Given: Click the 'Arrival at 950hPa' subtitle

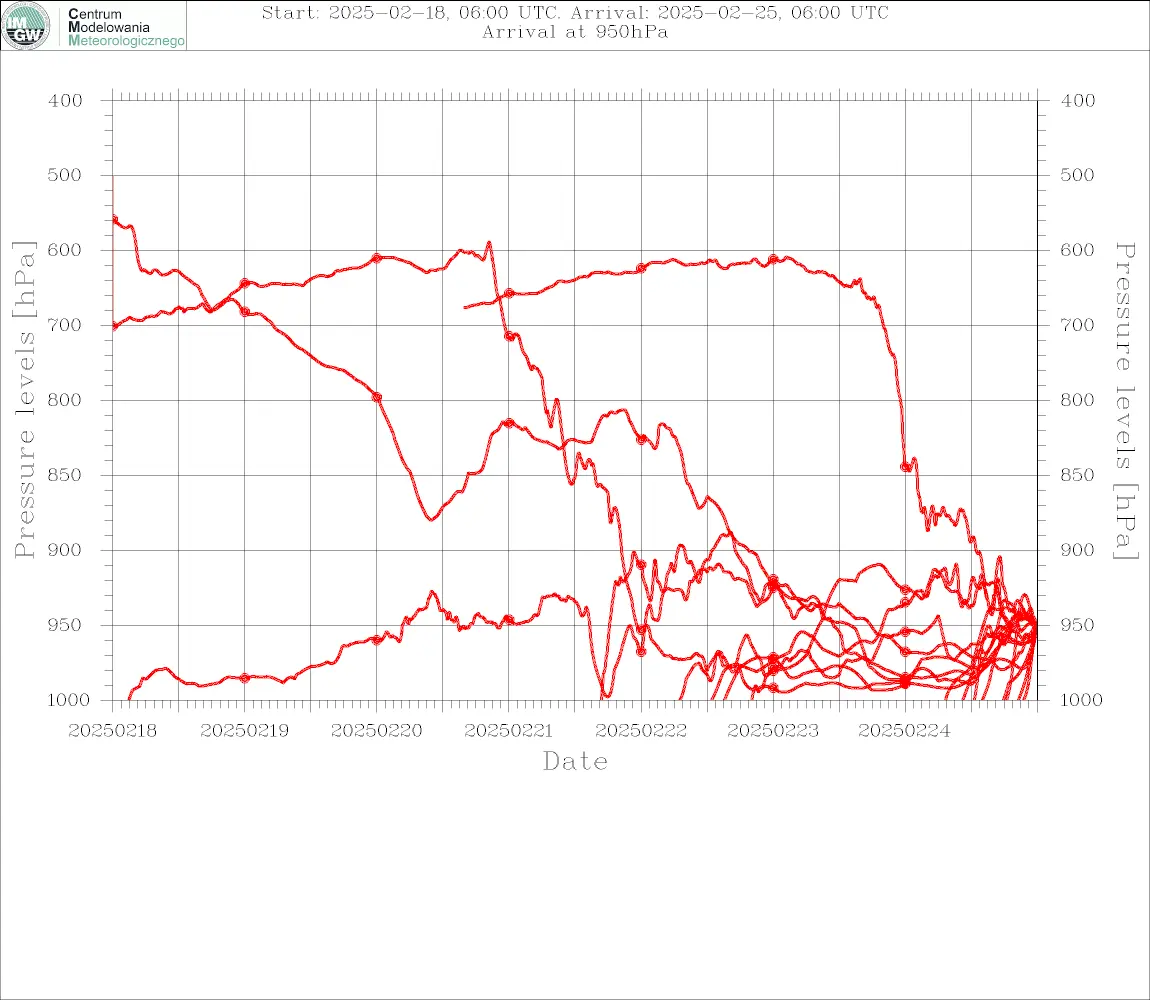Looking at the screenshot, I should [575, 32].
